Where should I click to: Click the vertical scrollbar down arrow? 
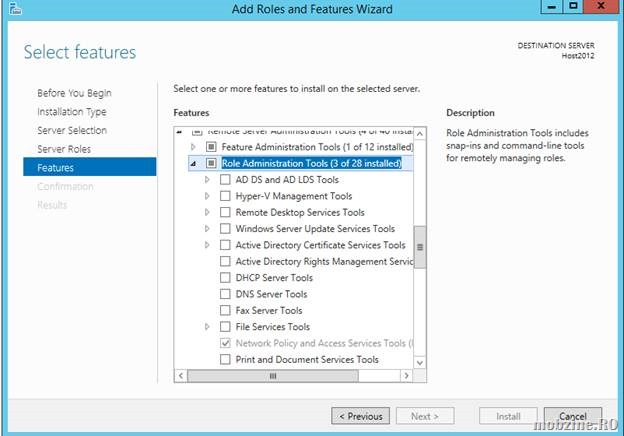[x=420, y=362]
